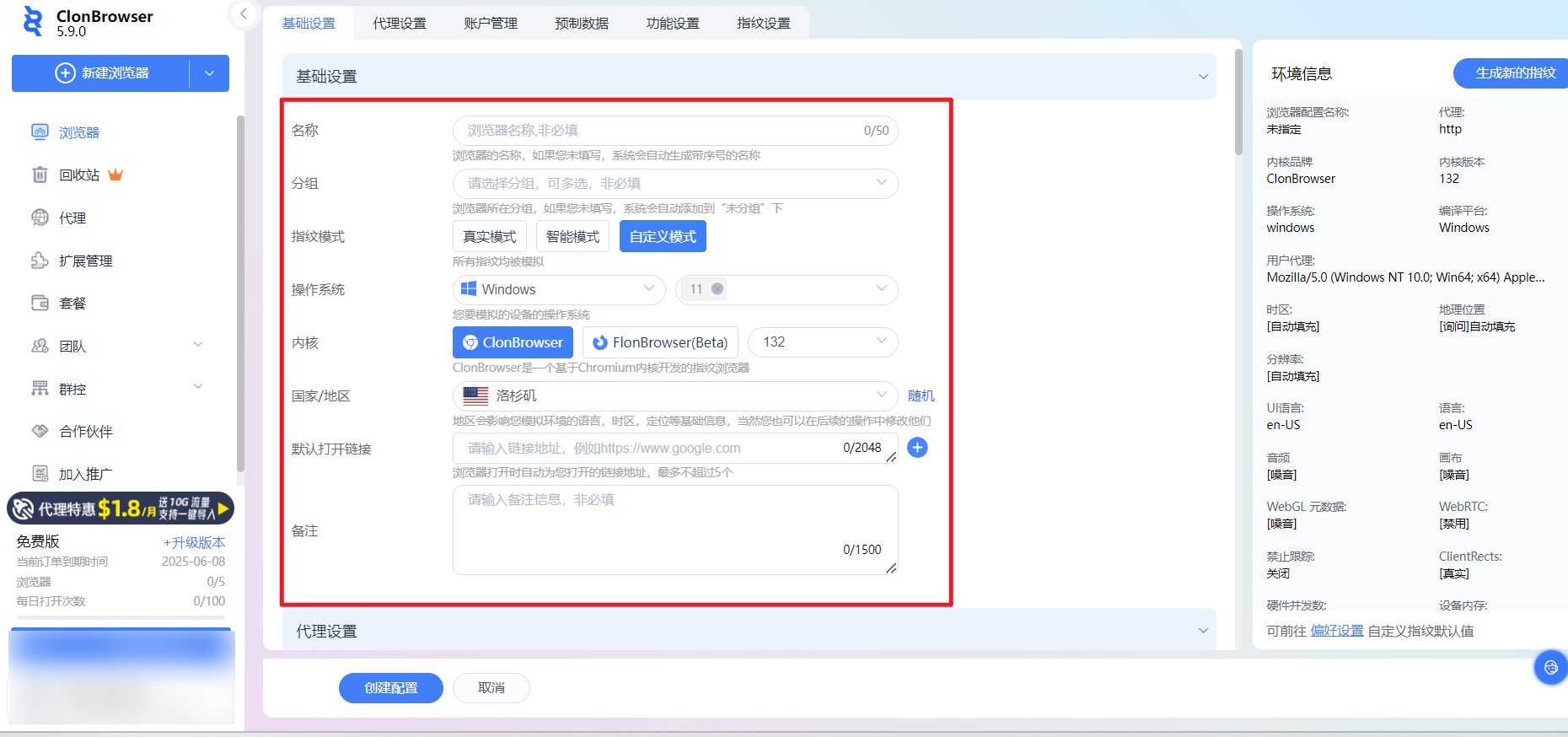Open the 分组 group selector

(x=675, y=184)
